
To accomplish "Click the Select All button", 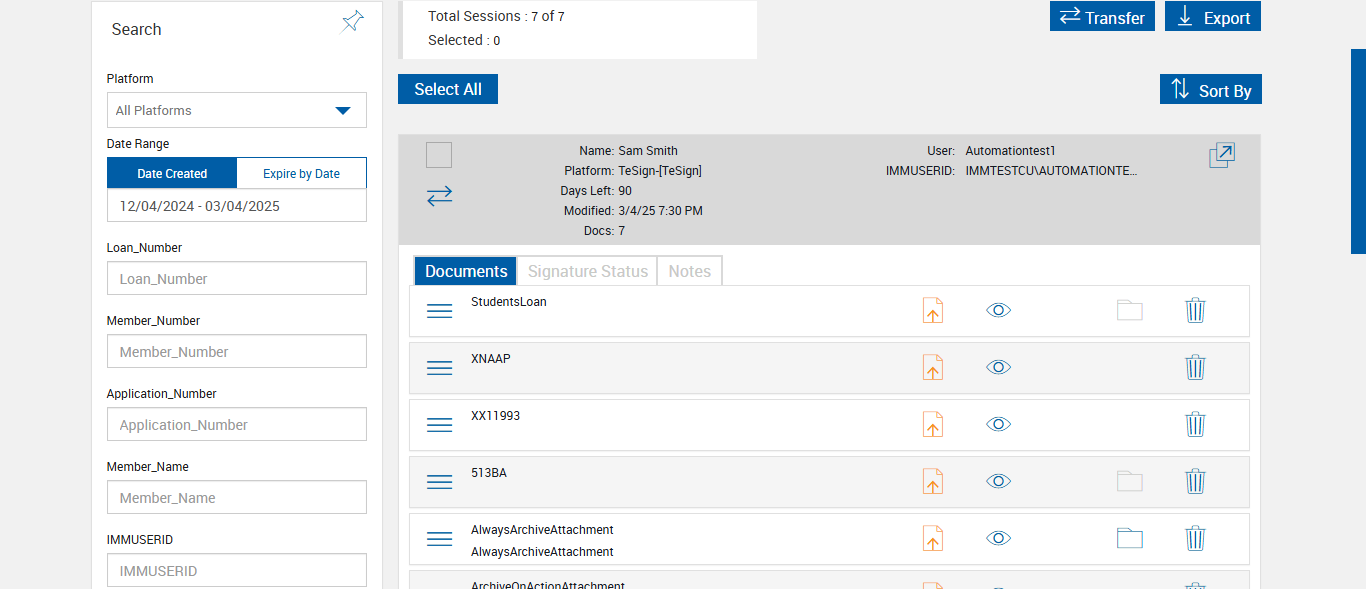I will [x=448, y=89].
